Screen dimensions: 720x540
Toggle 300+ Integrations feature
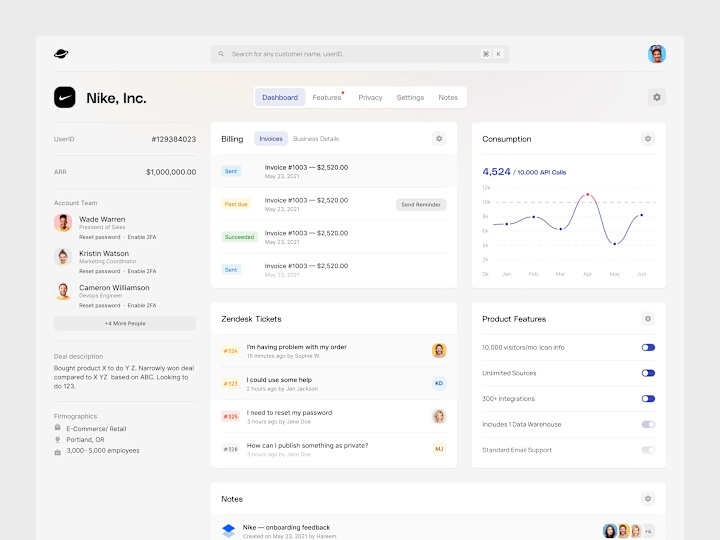(x=648, y=399)
